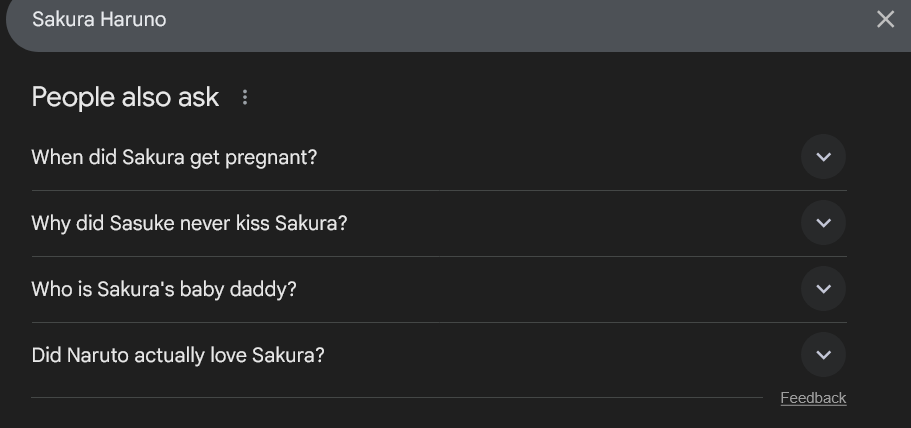Click the Feedback link
This screenshot has width=911, height=428.
pyautogui.click(x=813, y=398)
